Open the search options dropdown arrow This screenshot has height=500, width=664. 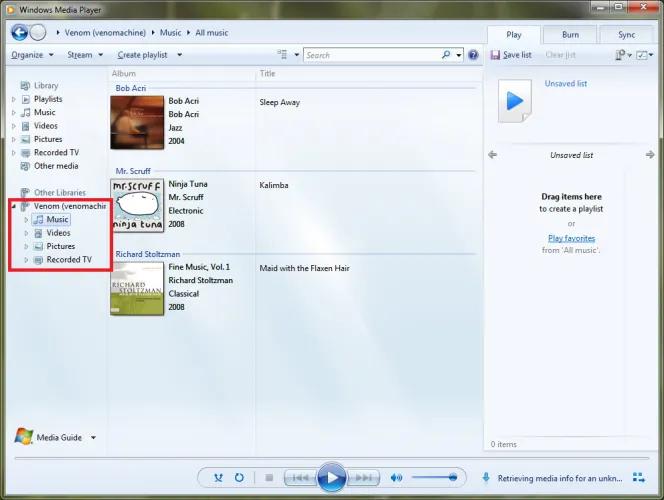pos(459,55)
